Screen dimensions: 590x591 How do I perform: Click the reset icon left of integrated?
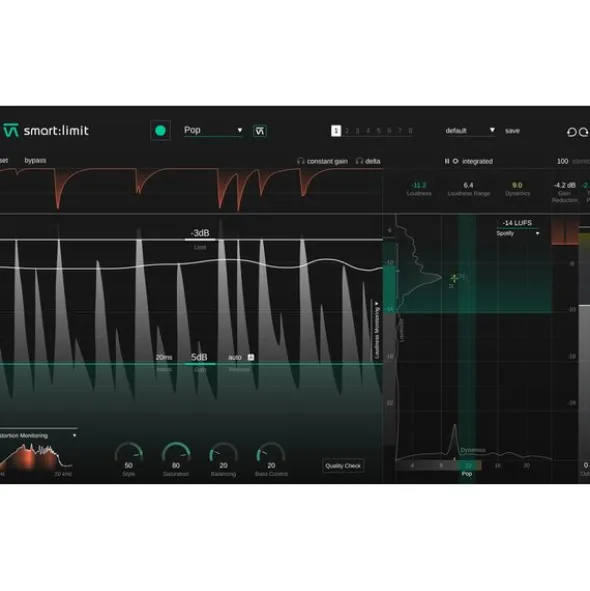[455, 161]
